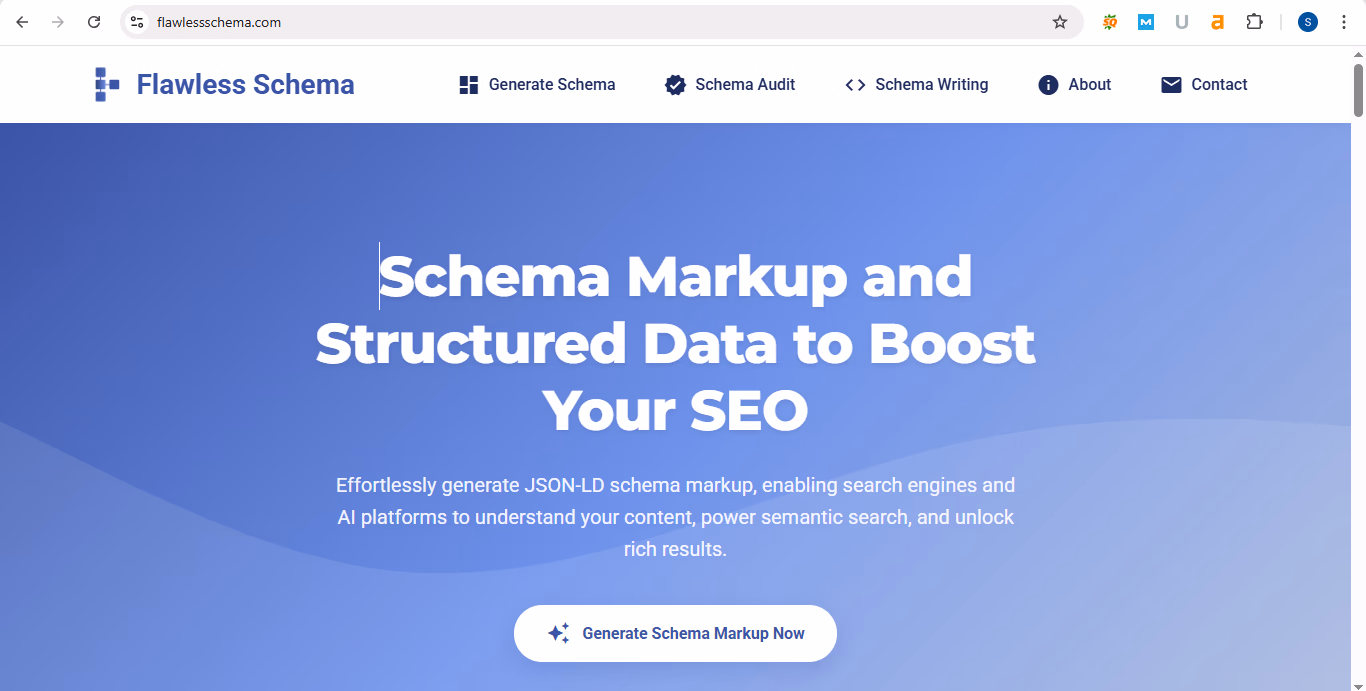Click the Schema Audit verified badge icon
Screen dimensions: 1366x691
[675, 85]
